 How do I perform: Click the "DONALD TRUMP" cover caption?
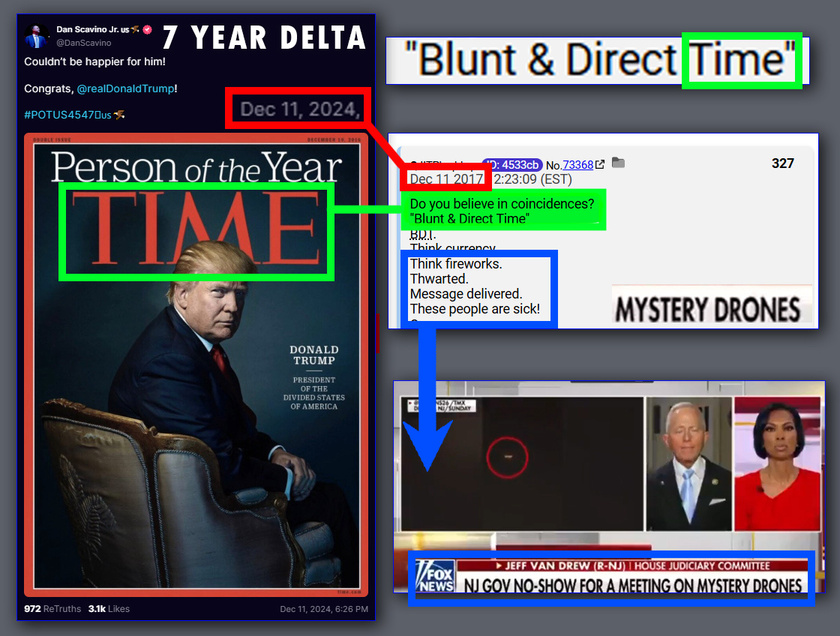pos(314,355)
